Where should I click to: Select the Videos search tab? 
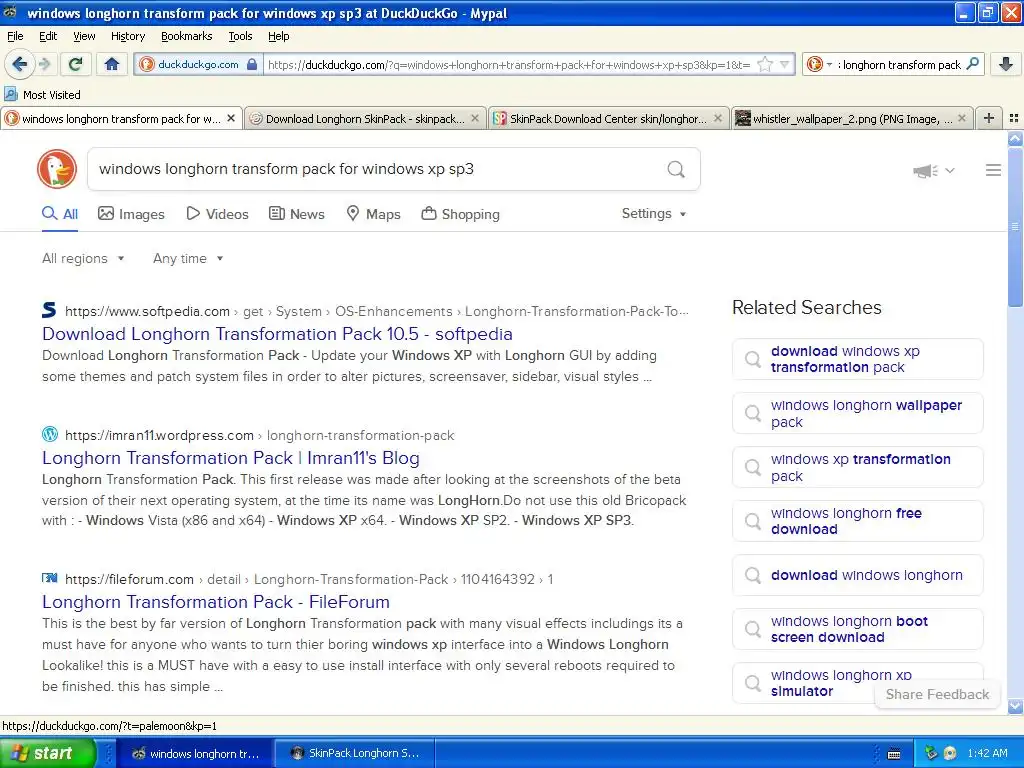pyautogui.click(x=217, y=214)
